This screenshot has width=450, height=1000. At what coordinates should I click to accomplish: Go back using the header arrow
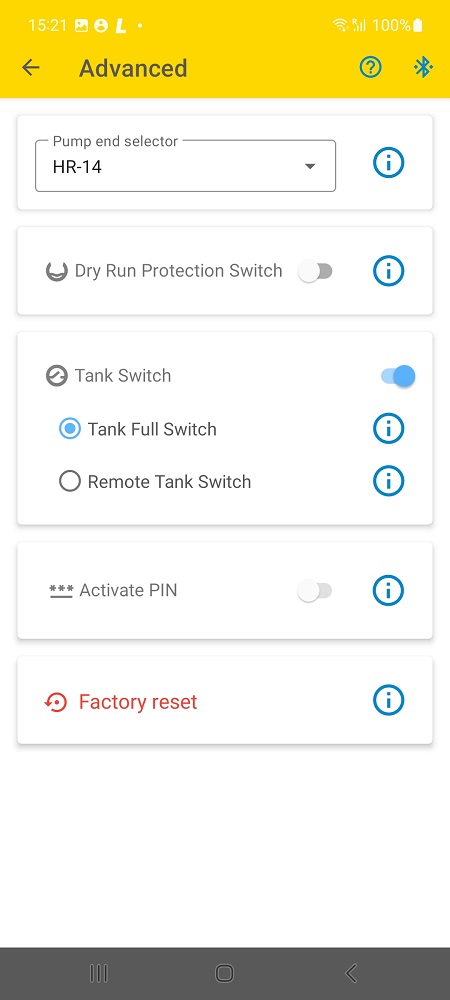pyautogui.click(x=31, y=68)
